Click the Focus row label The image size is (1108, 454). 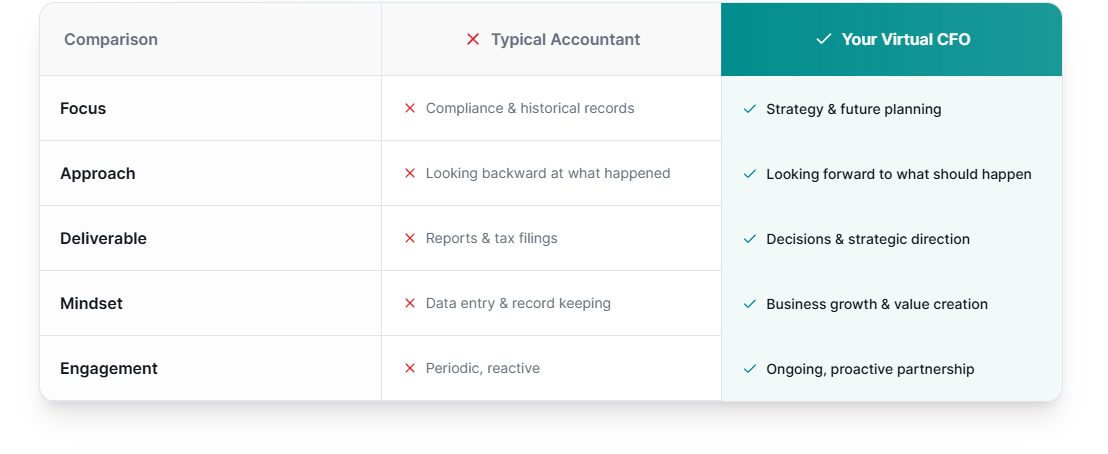pyautogui.click(x=83, y=108)
